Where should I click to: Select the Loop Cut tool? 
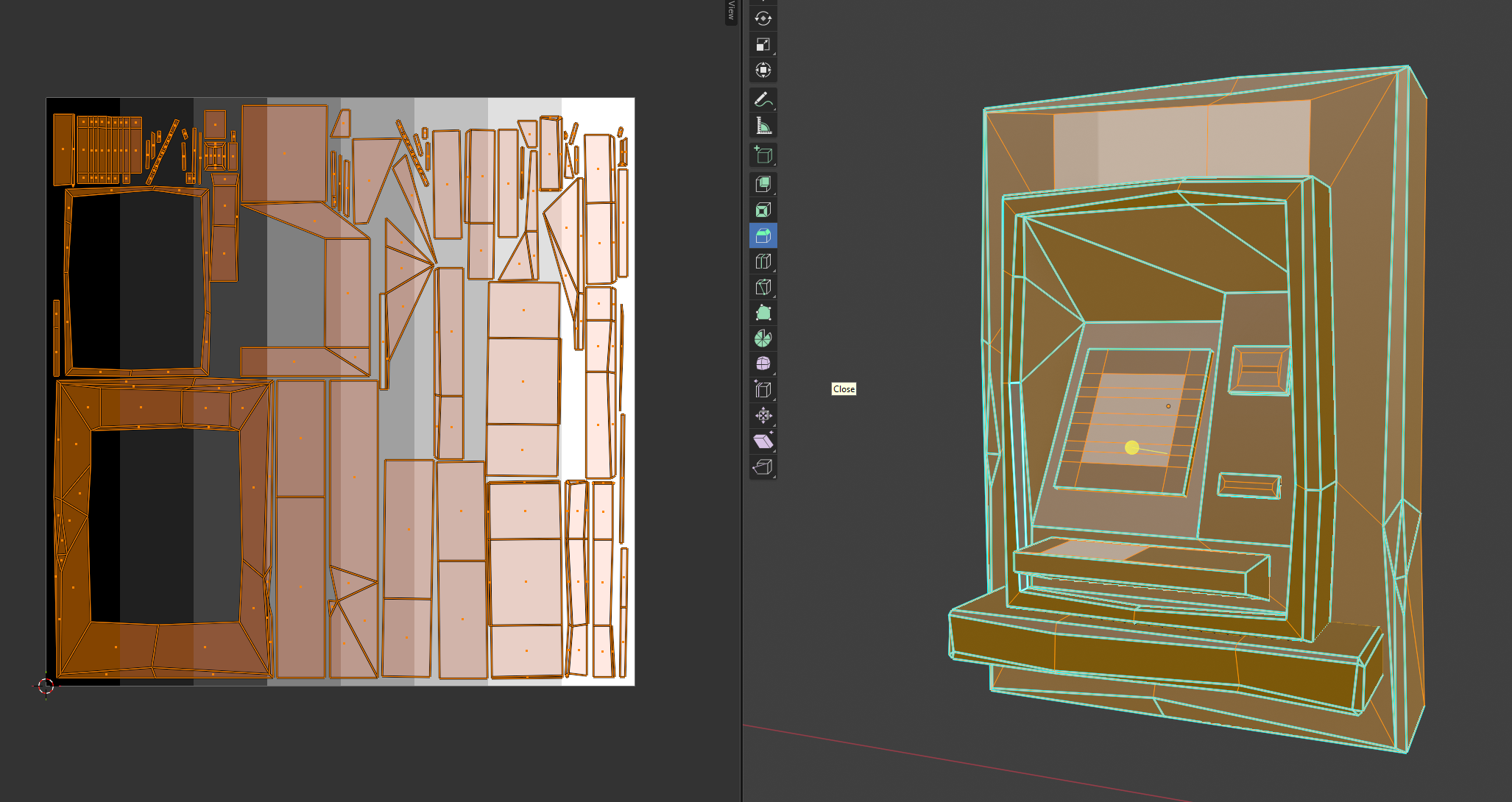[x=763, y=261]
